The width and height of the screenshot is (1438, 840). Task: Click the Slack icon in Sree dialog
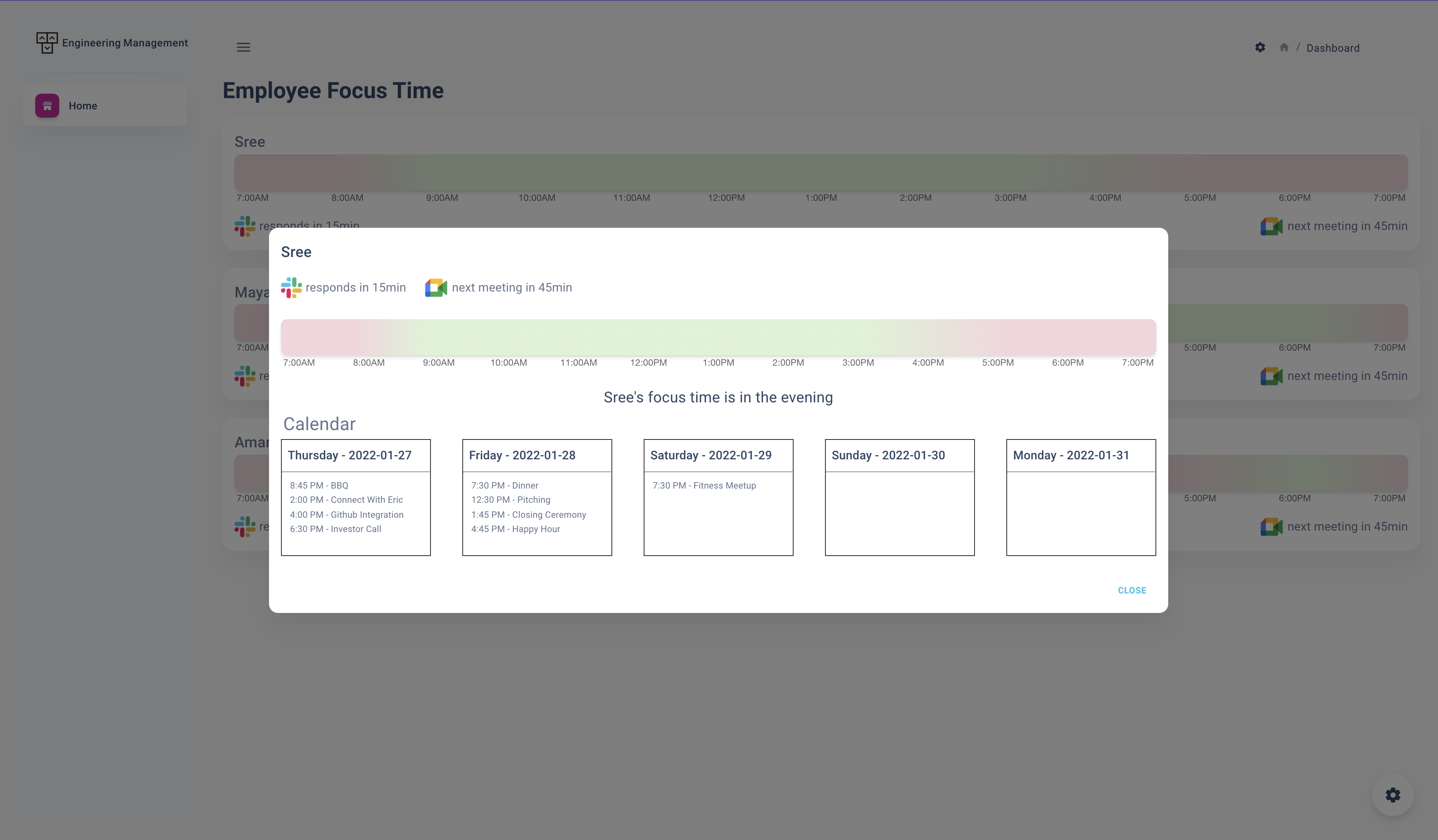click(291, 288)
